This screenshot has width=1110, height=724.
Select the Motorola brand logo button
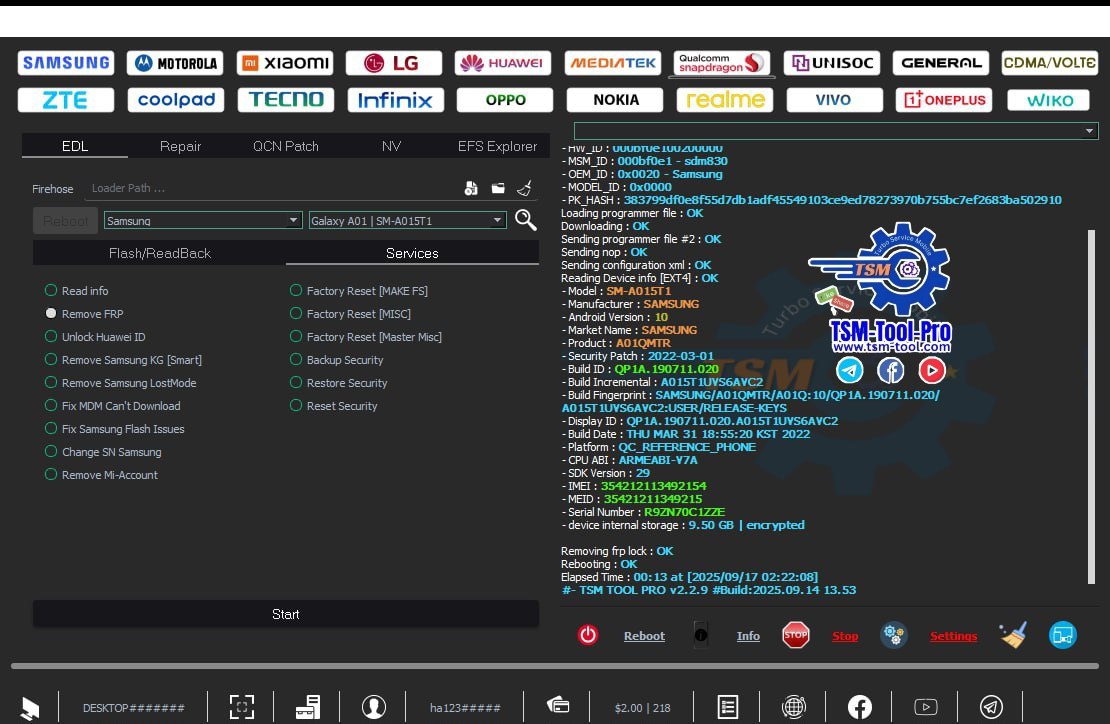click(x=175, y=63)
